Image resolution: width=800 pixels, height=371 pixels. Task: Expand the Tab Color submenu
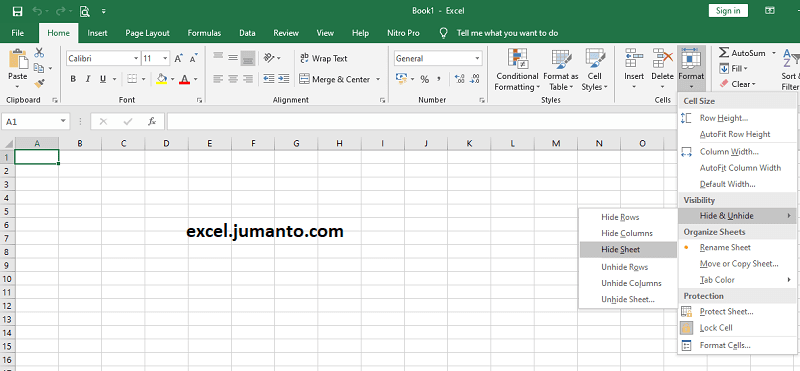[x=737, y=280]
